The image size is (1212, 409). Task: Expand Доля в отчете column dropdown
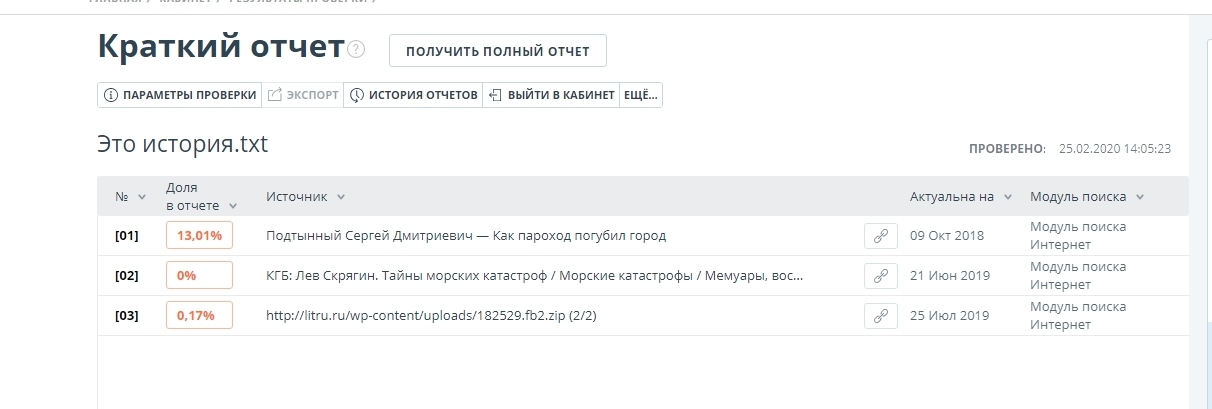point(233,205)
